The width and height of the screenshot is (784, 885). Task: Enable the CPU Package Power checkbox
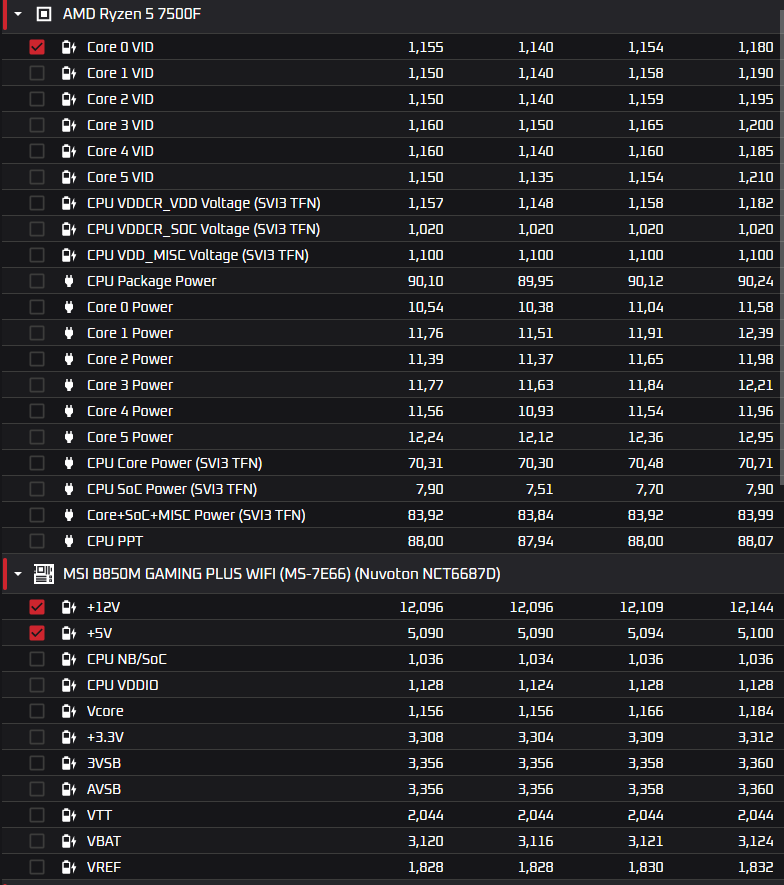pos(37,281)
